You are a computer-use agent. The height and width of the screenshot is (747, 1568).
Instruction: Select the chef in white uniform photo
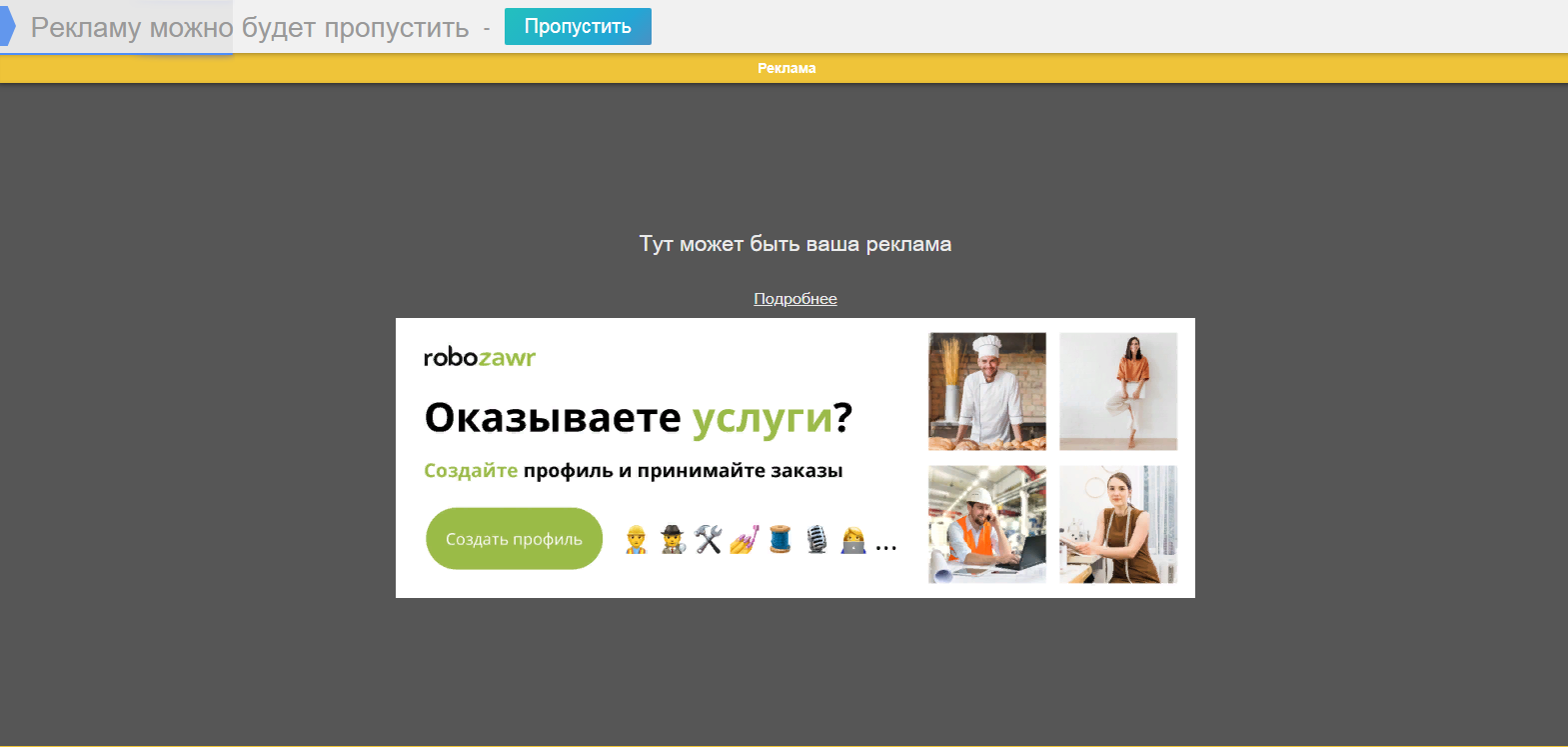coord(987,392)
